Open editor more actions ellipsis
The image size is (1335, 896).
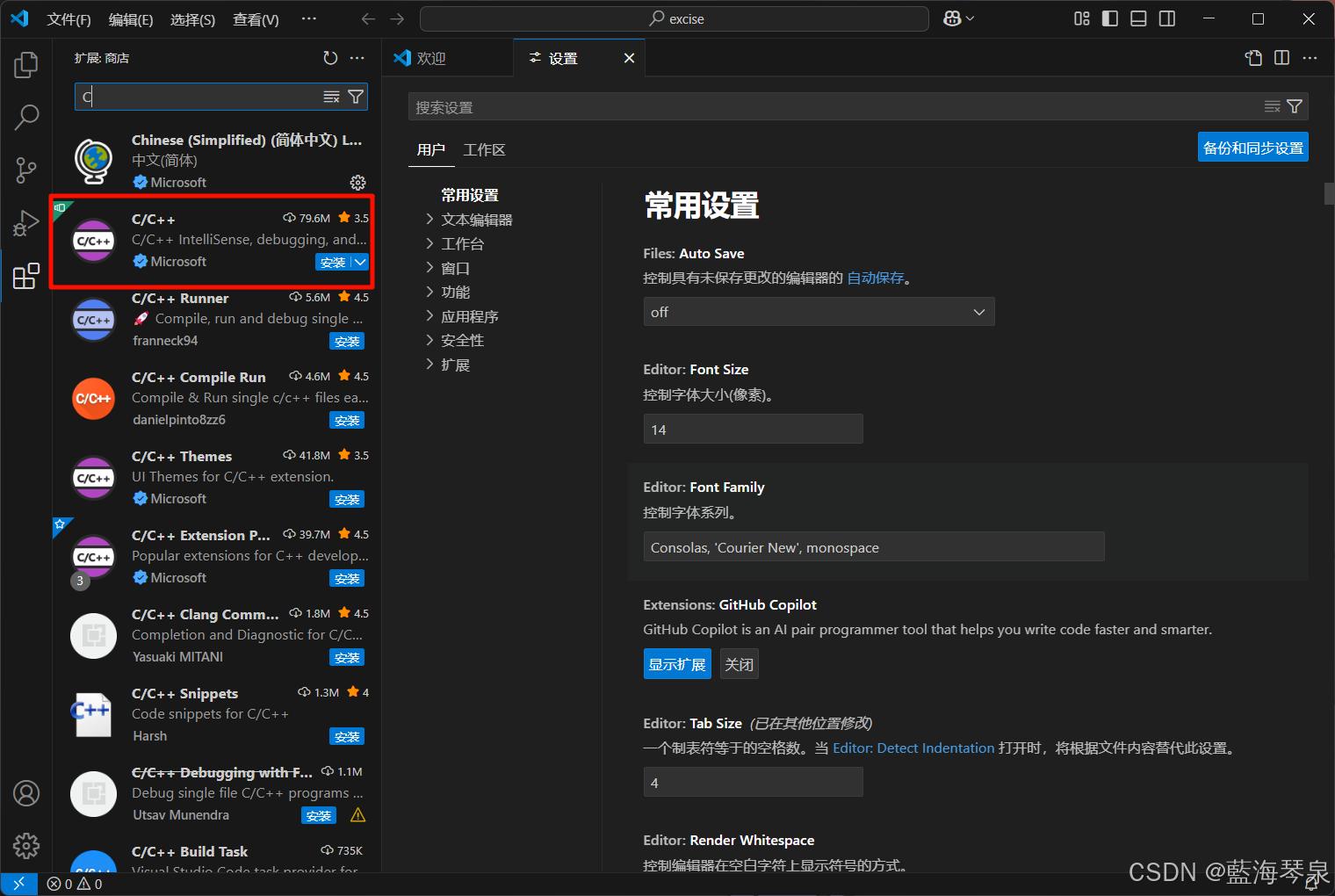pyautogui.click(x=1310, y=58)
